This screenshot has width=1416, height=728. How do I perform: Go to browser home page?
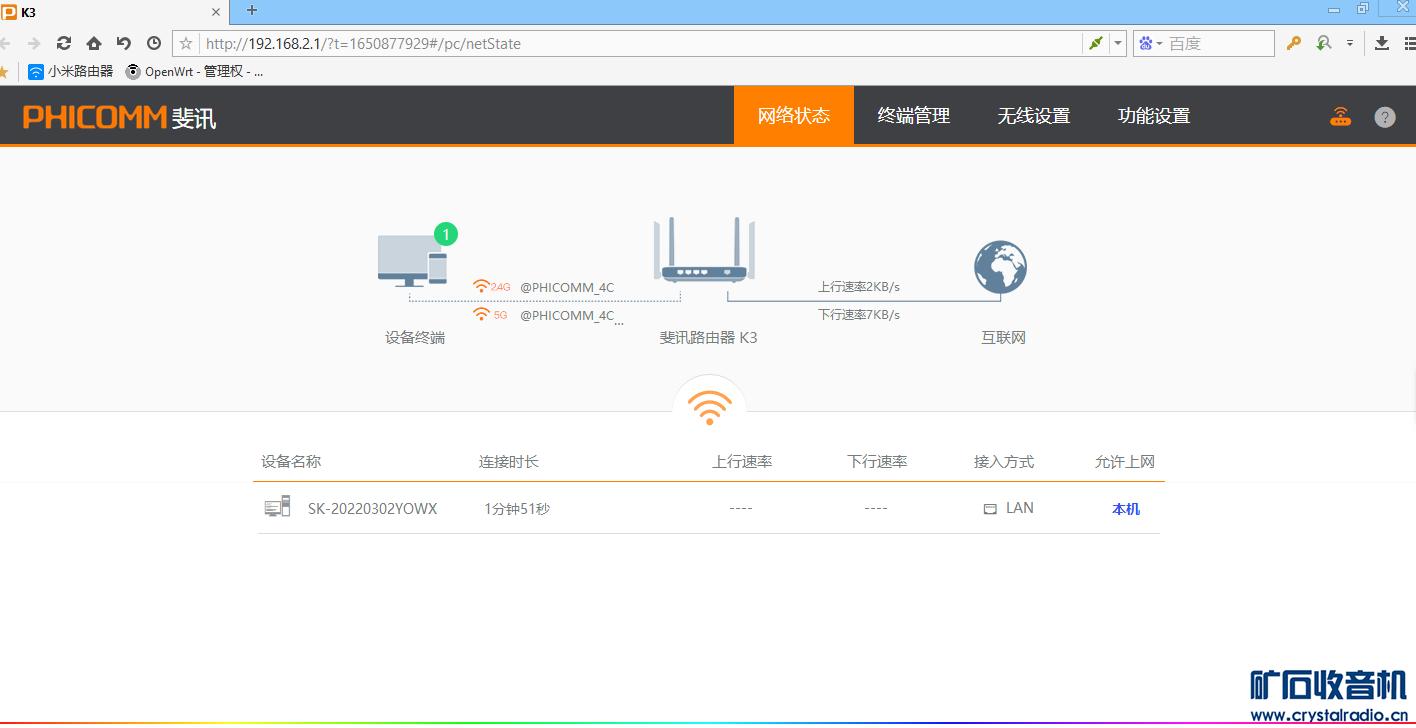tap(94, 43)
